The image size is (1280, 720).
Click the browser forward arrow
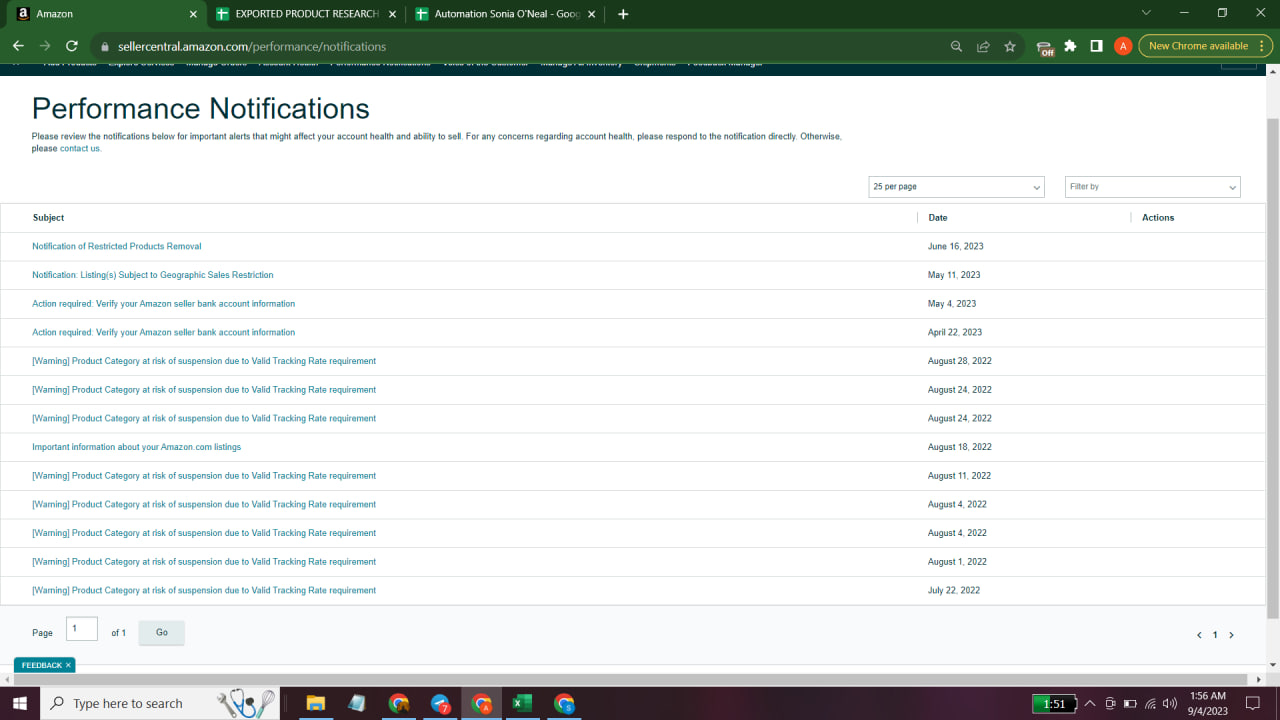pyautogui.click(x=45, y=46)
